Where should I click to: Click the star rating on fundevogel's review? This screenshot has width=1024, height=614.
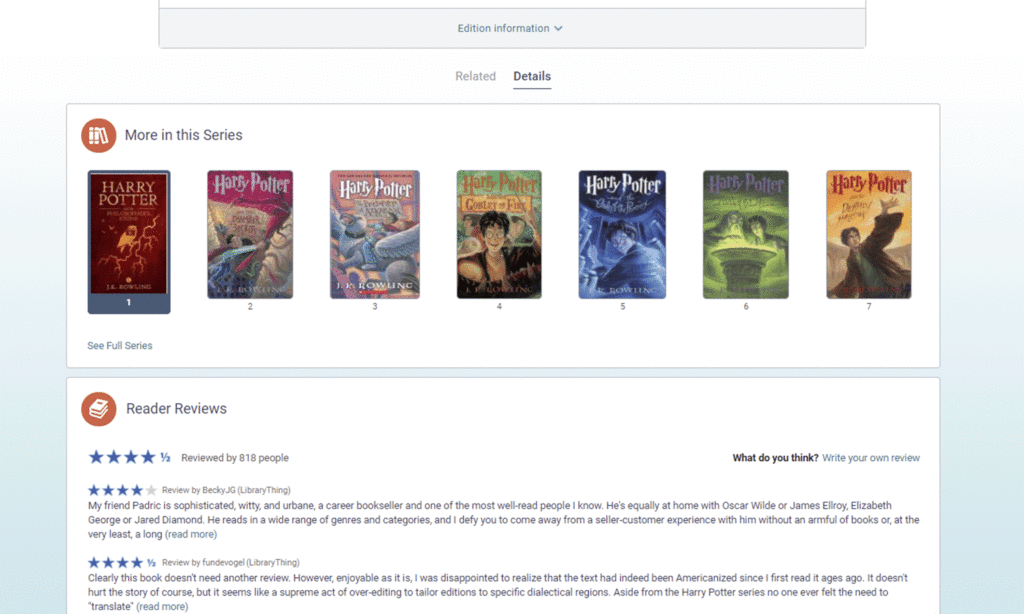coord(122,562)
